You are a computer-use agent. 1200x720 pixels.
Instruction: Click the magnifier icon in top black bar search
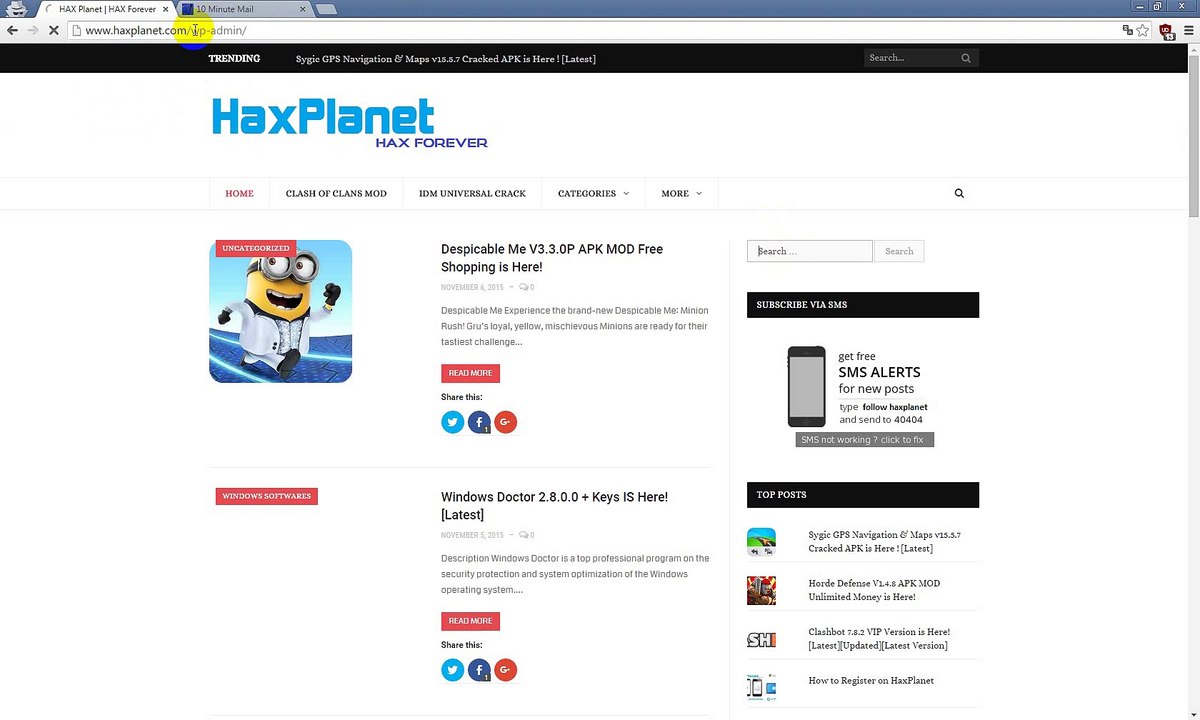[966, 58]
